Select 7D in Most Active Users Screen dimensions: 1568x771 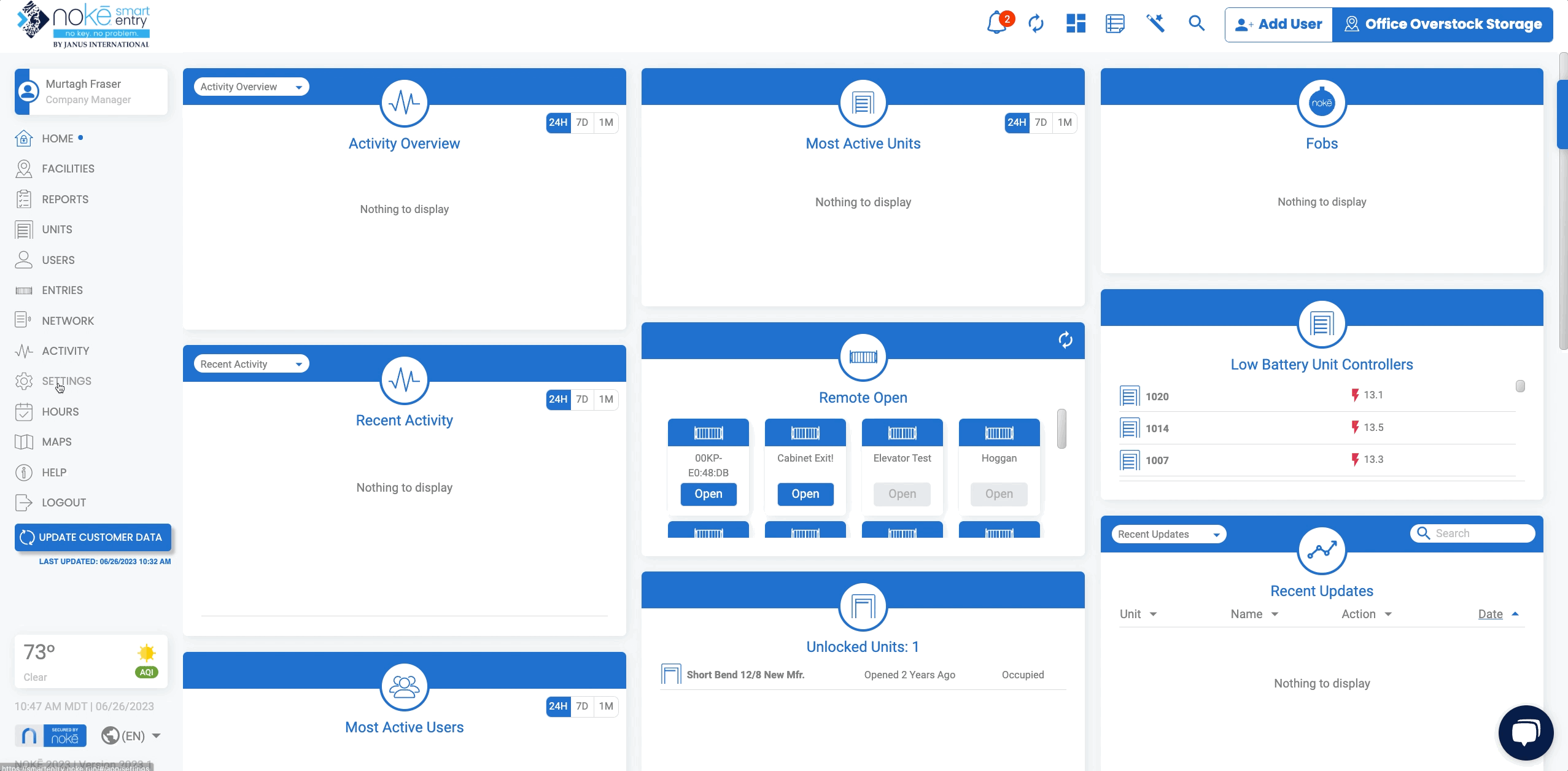(x=582, y=707)
